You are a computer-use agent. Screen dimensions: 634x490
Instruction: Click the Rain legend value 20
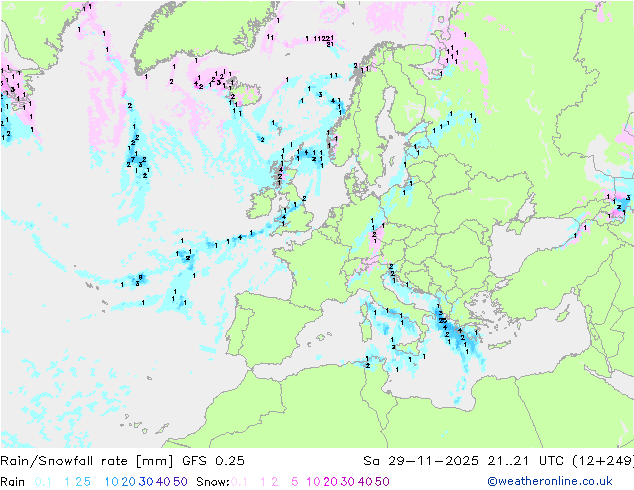pyautogui.click(x=128, y=482)
